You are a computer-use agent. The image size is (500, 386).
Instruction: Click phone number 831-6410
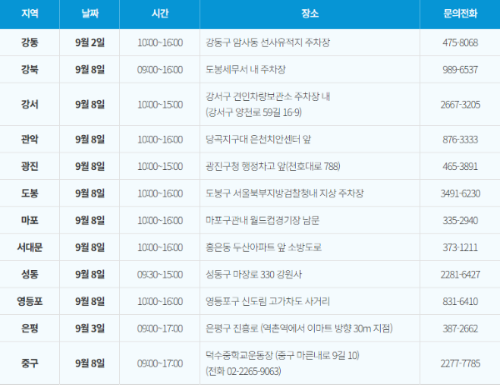(x=460, y=301)
